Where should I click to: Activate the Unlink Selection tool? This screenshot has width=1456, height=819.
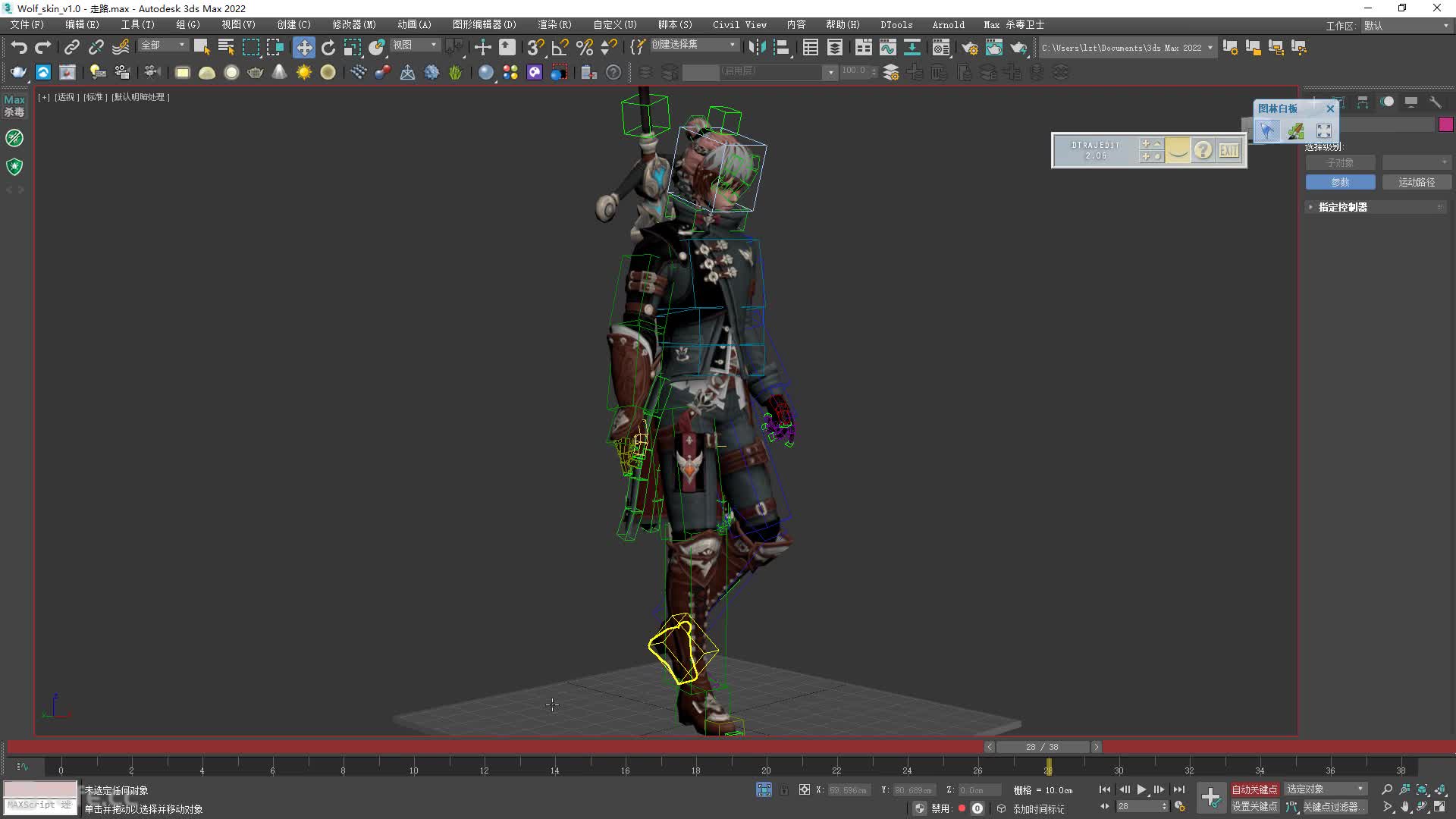(96, 47)
